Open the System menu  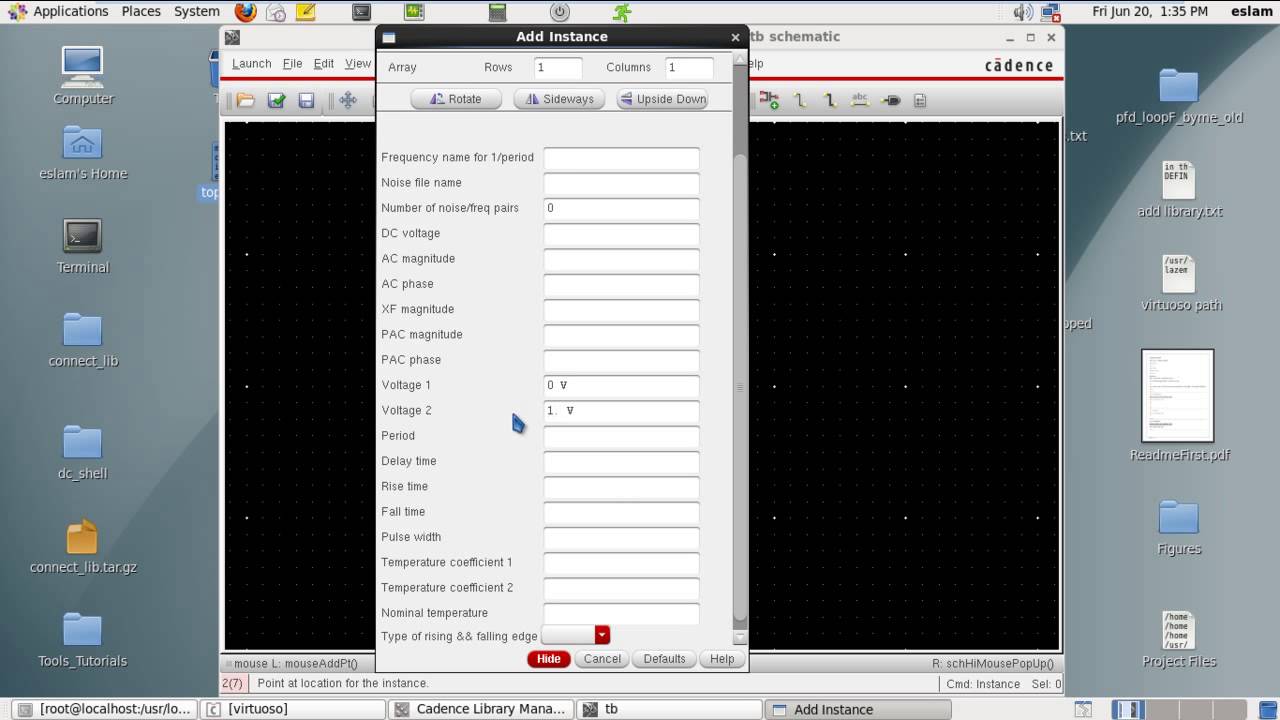(197, 11)
